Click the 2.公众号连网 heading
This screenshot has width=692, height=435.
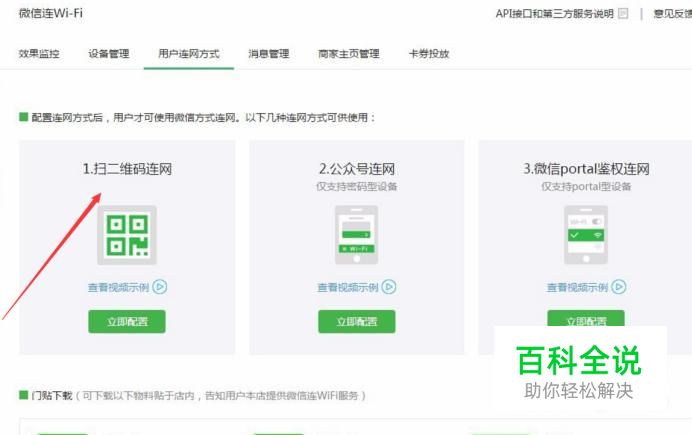(357, 169)
